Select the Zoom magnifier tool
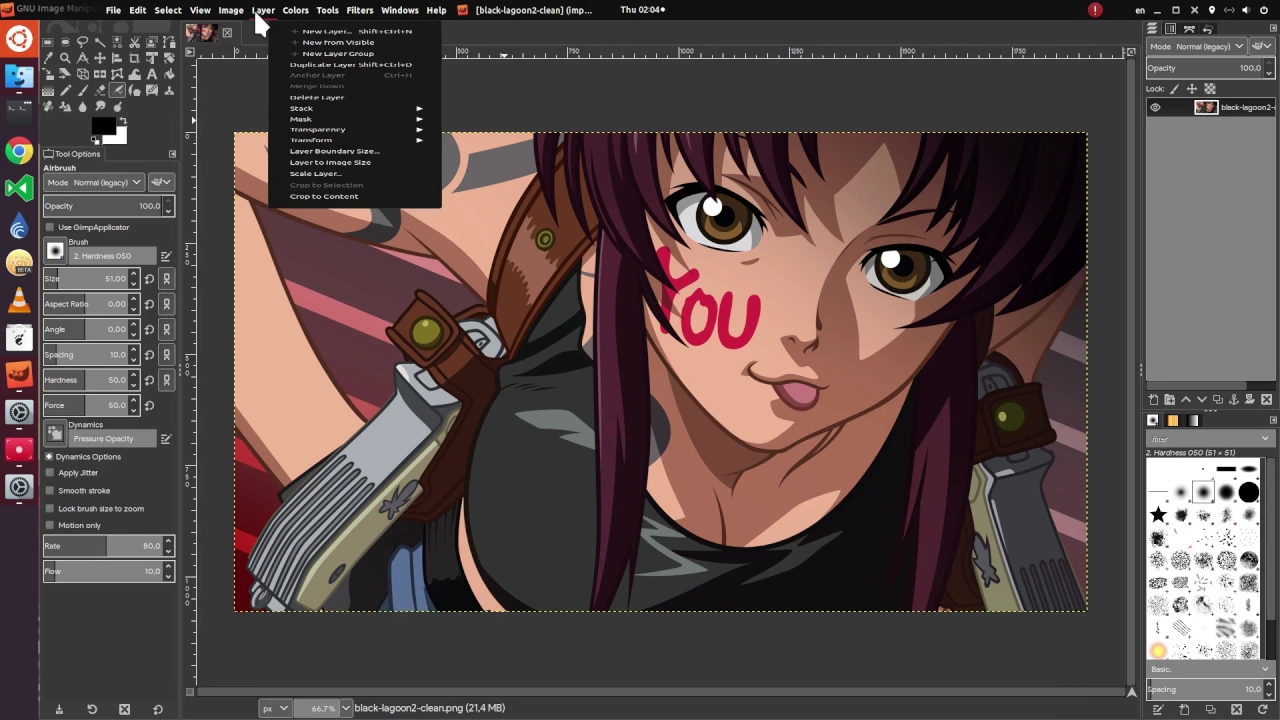Screen dimensions: 1280x720 coord(65,58)
